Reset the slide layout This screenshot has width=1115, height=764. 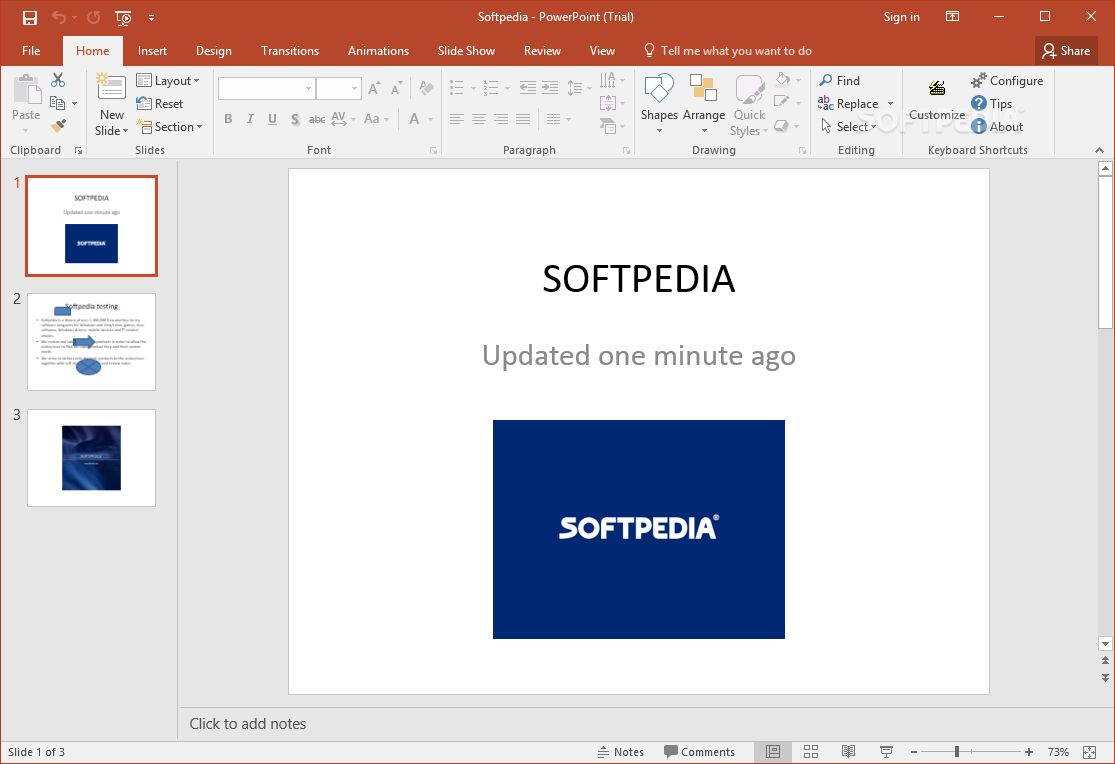pyautogui.click(x=160, y=104)
